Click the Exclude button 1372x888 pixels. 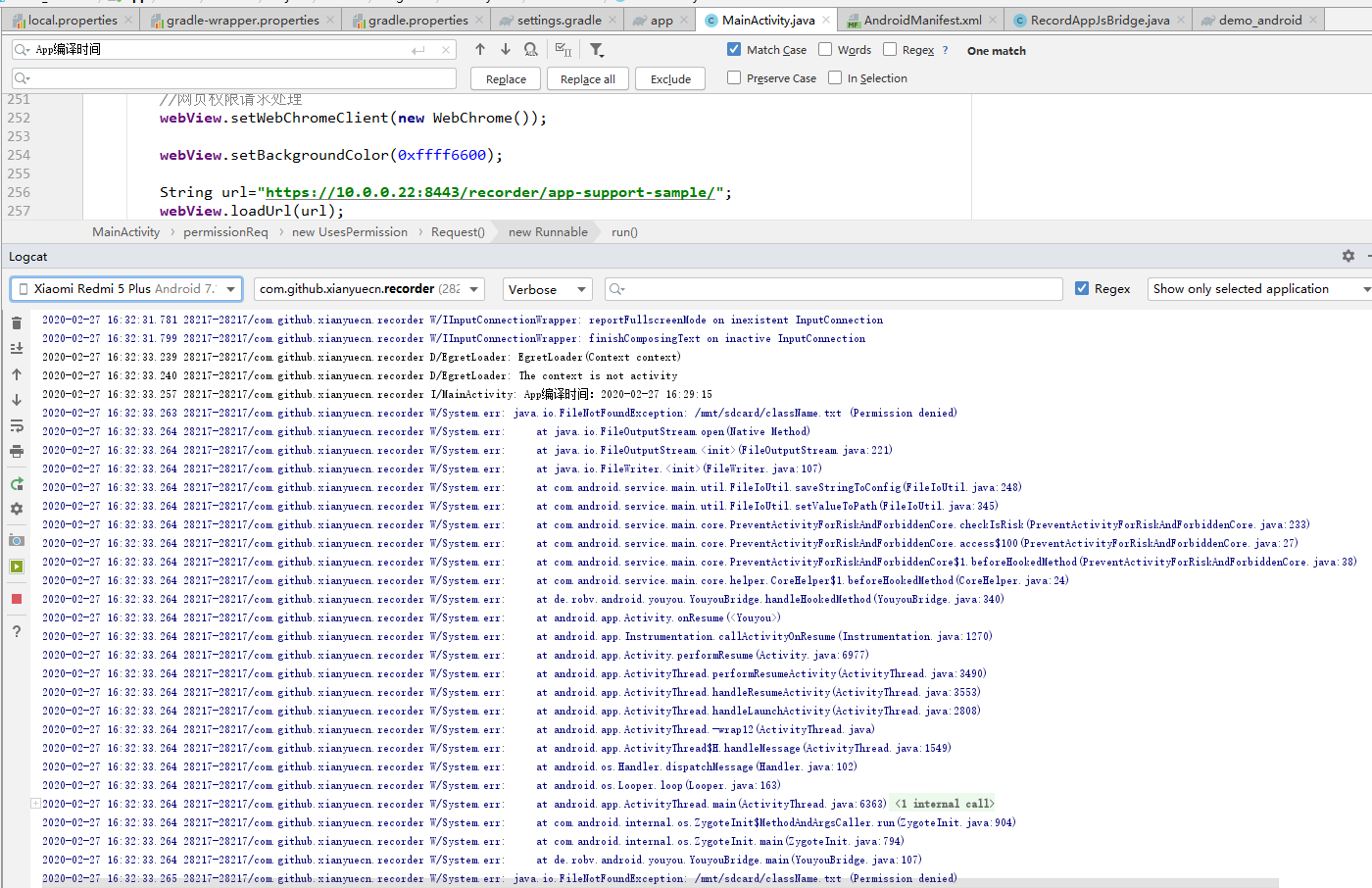tap(669, 78)
